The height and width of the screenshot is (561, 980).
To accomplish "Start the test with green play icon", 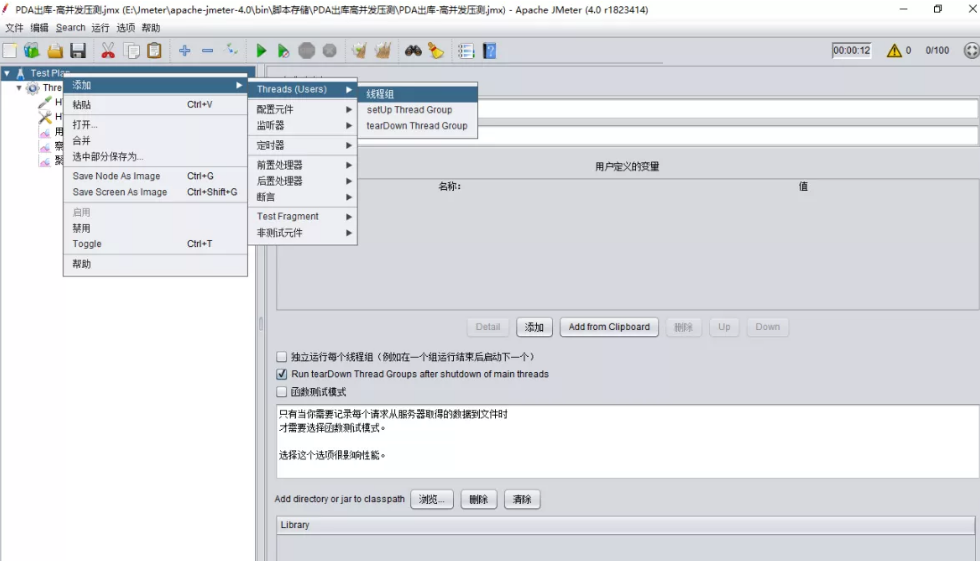I will 261,51.
